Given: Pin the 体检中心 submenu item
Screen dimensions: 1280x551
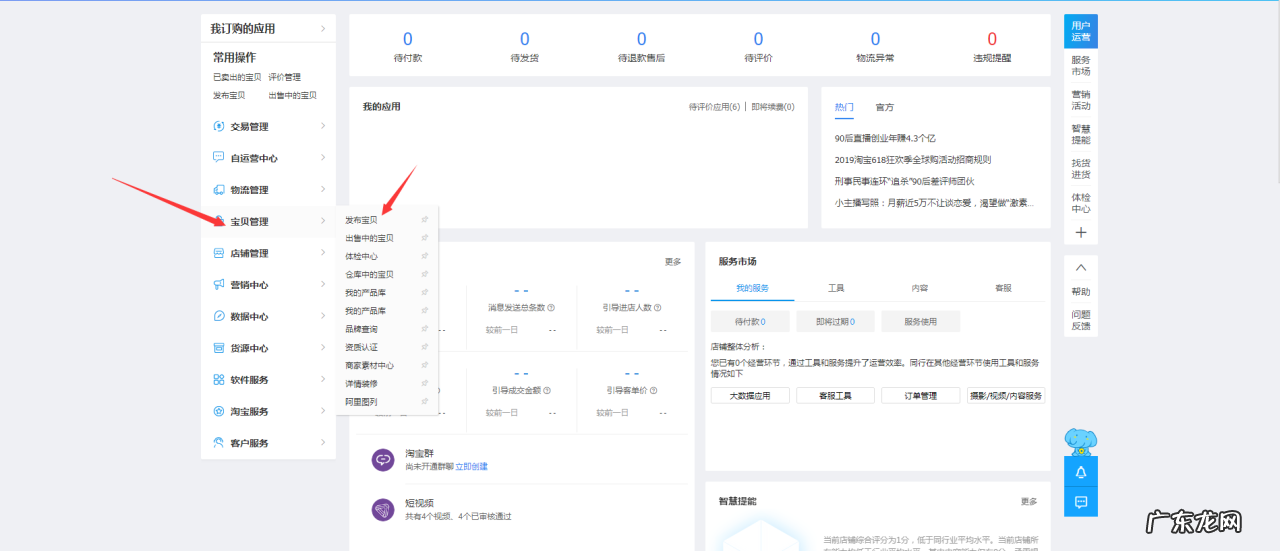Looking at the screenshot, I should tap(425, 256).
